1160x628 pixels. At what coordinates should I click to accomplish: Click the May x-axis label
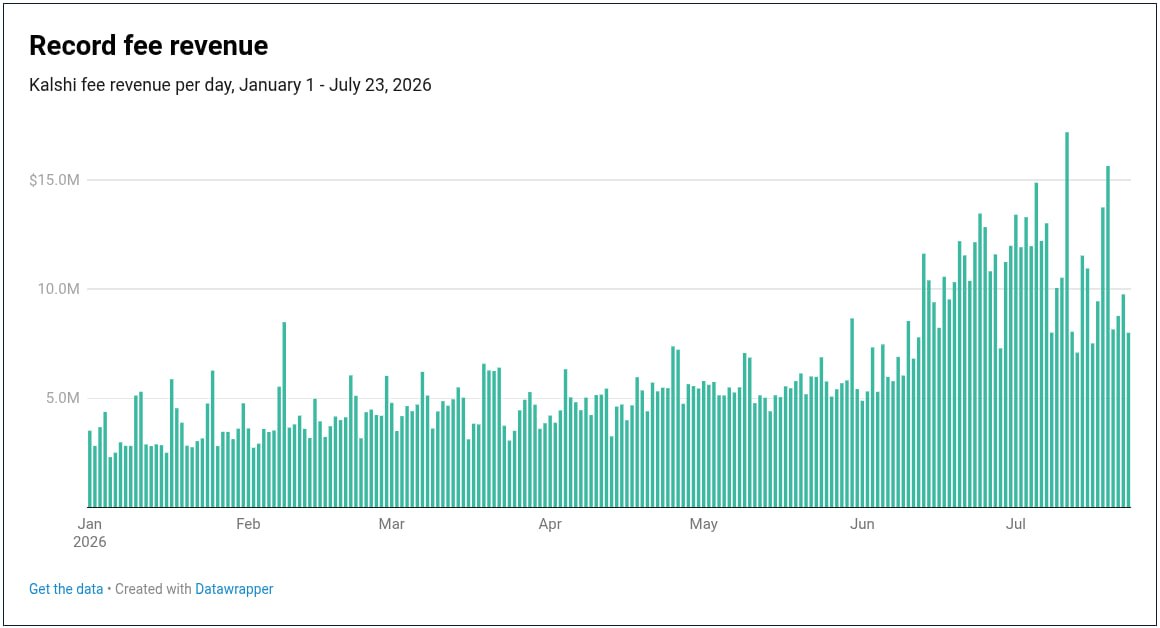(704, 524)
